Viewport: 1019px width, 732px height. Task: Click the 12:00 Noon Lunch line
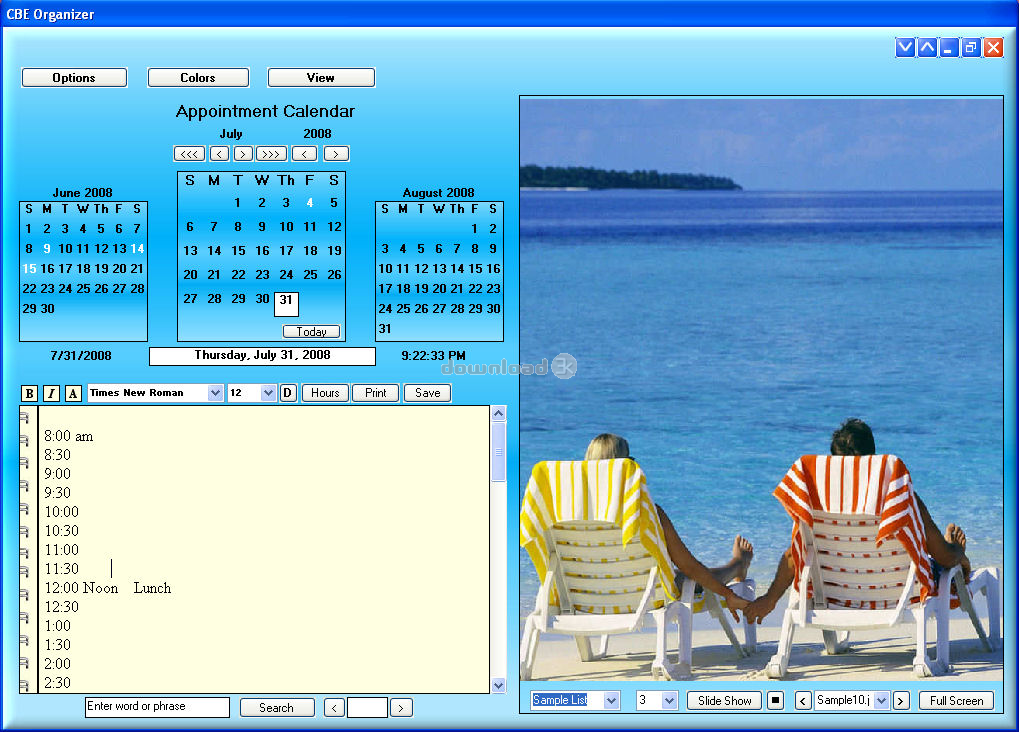click(108, 588)
